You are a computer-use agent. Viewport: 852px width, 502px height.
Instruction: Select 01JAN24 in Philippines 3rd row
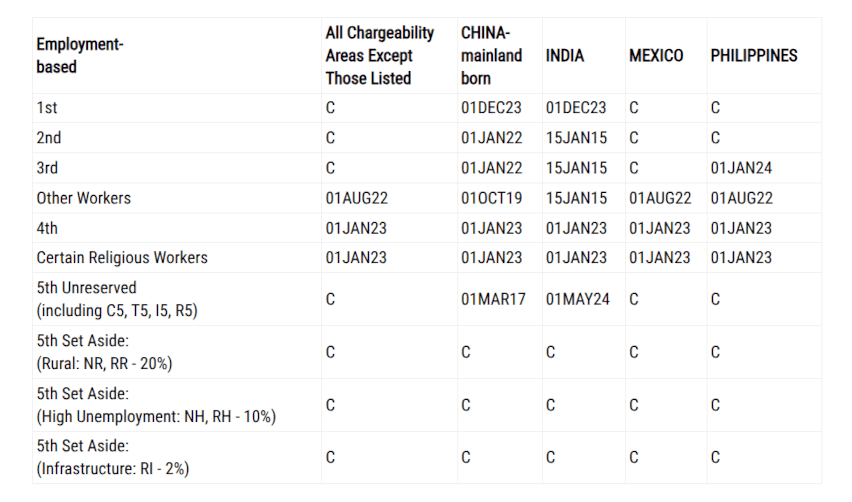pyautogui.click(x=741, y=168)
